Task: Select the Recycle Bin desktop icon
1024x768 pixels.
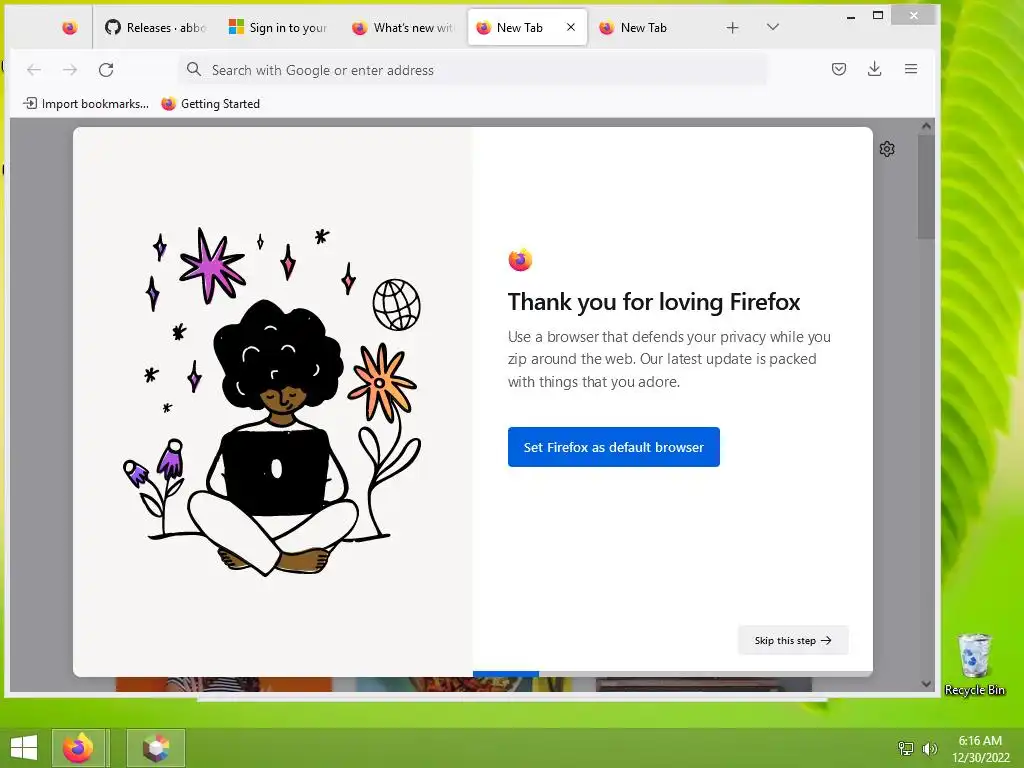Action: pyautogui.click(x=974, y=665)
